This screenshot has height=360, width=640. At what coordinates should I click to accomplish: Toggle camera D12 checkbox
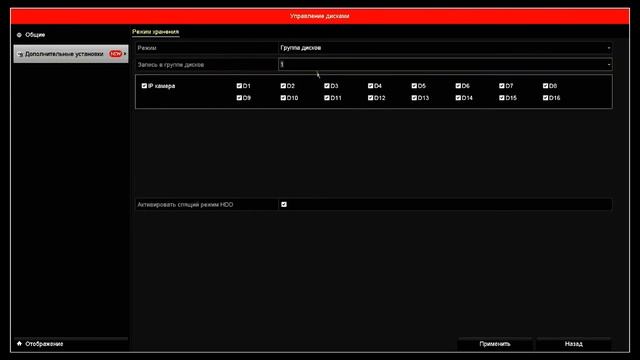click(370, 98)
